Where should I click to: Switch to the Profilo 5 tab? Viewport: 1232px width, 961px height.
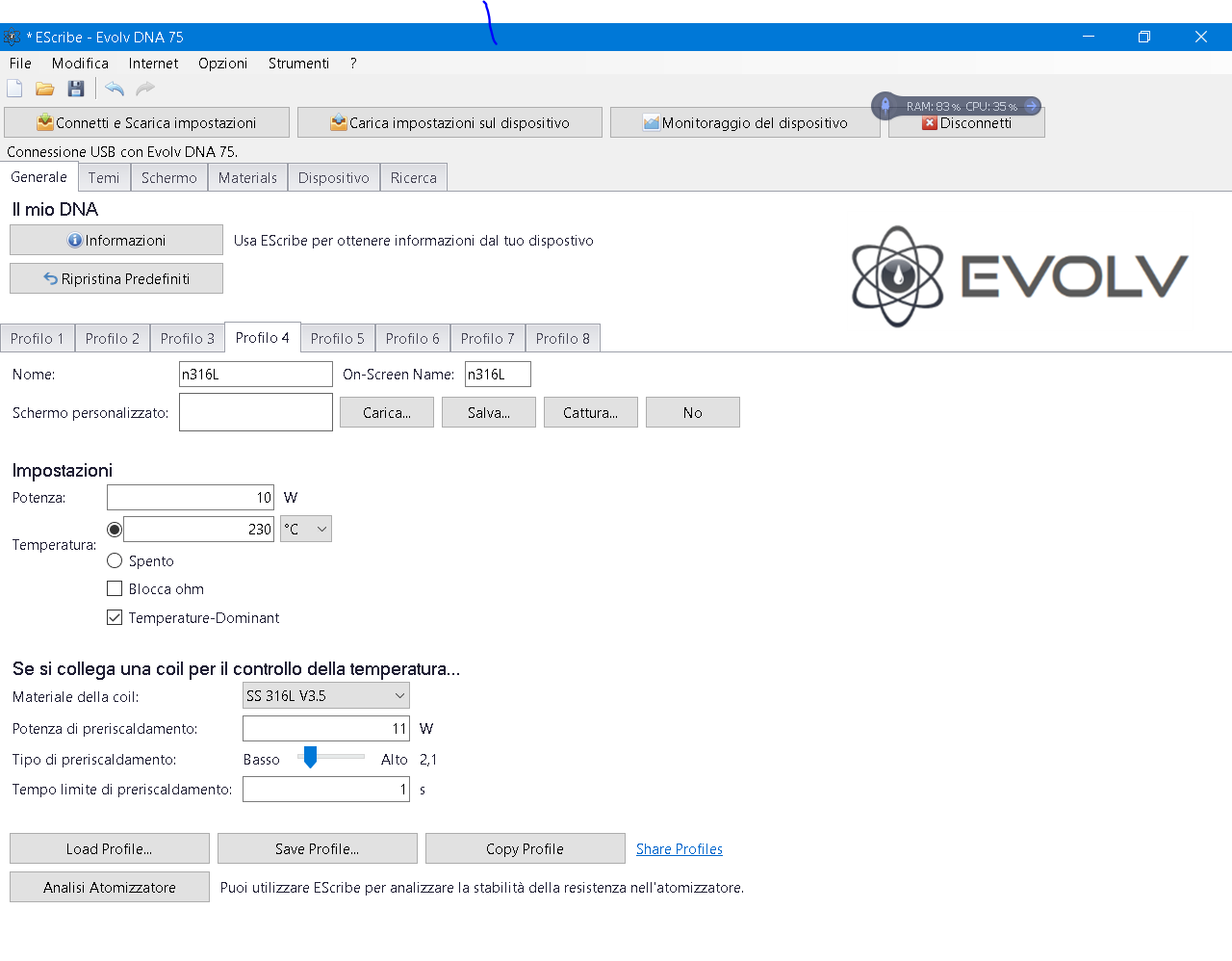pyautogui.click(x=337, y=339)
